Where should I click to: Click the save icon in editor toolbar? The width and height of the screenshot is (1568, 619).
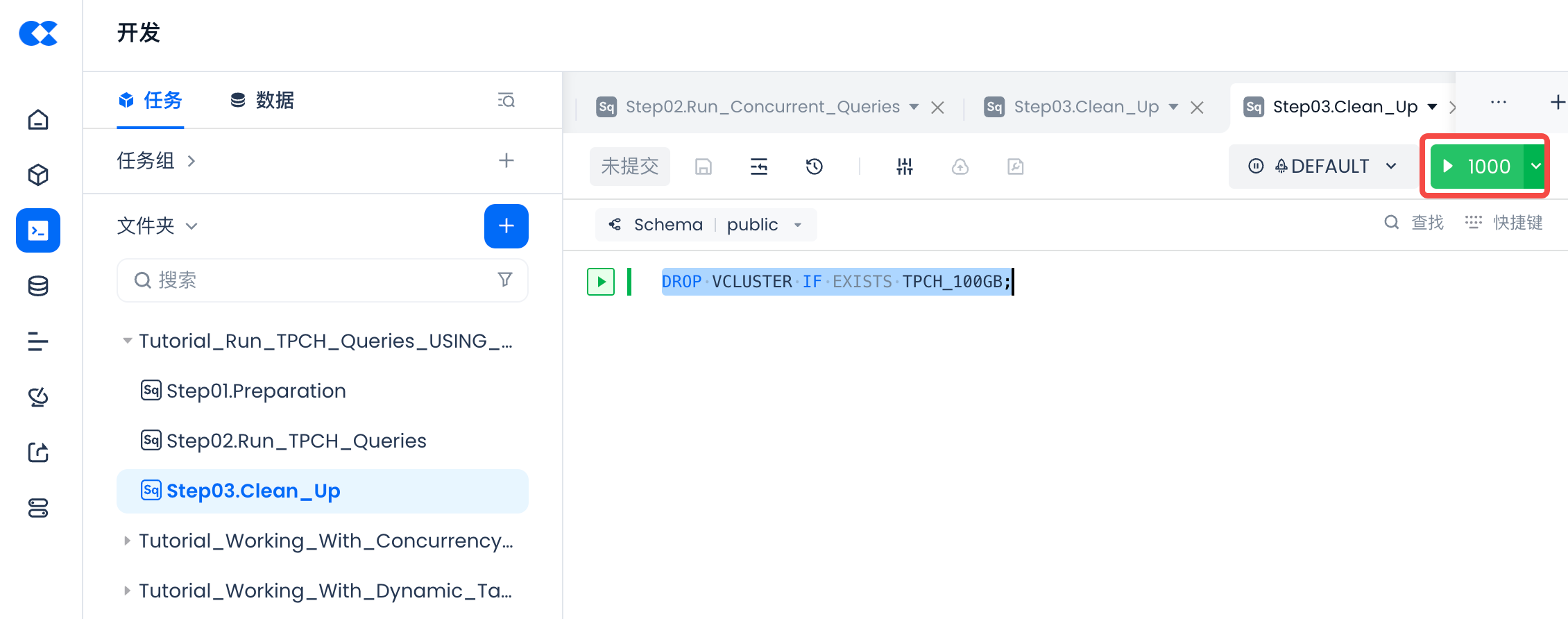point(704,167)
